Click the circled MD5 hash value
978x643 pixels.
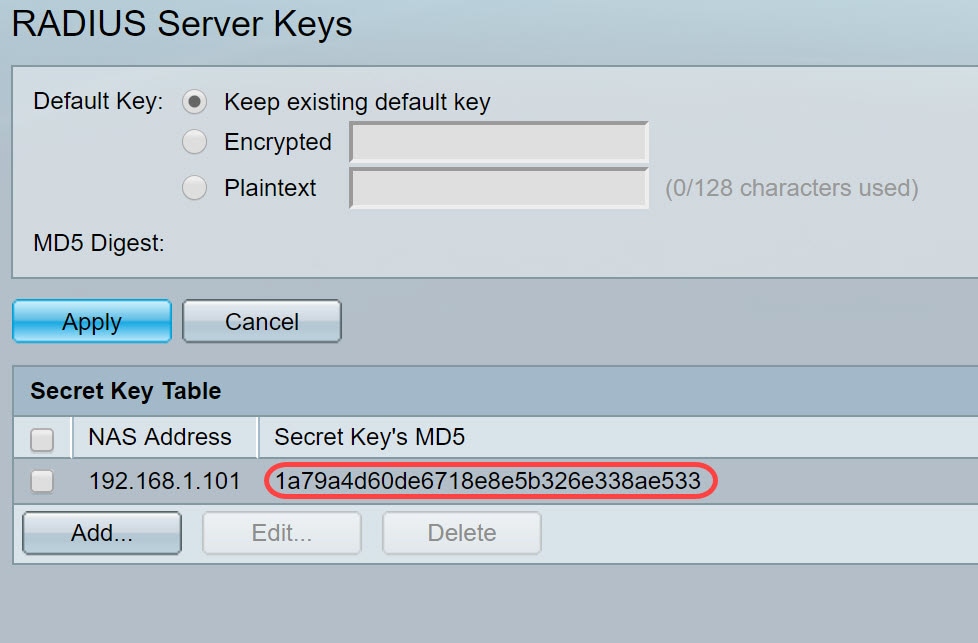click(489, 482)
